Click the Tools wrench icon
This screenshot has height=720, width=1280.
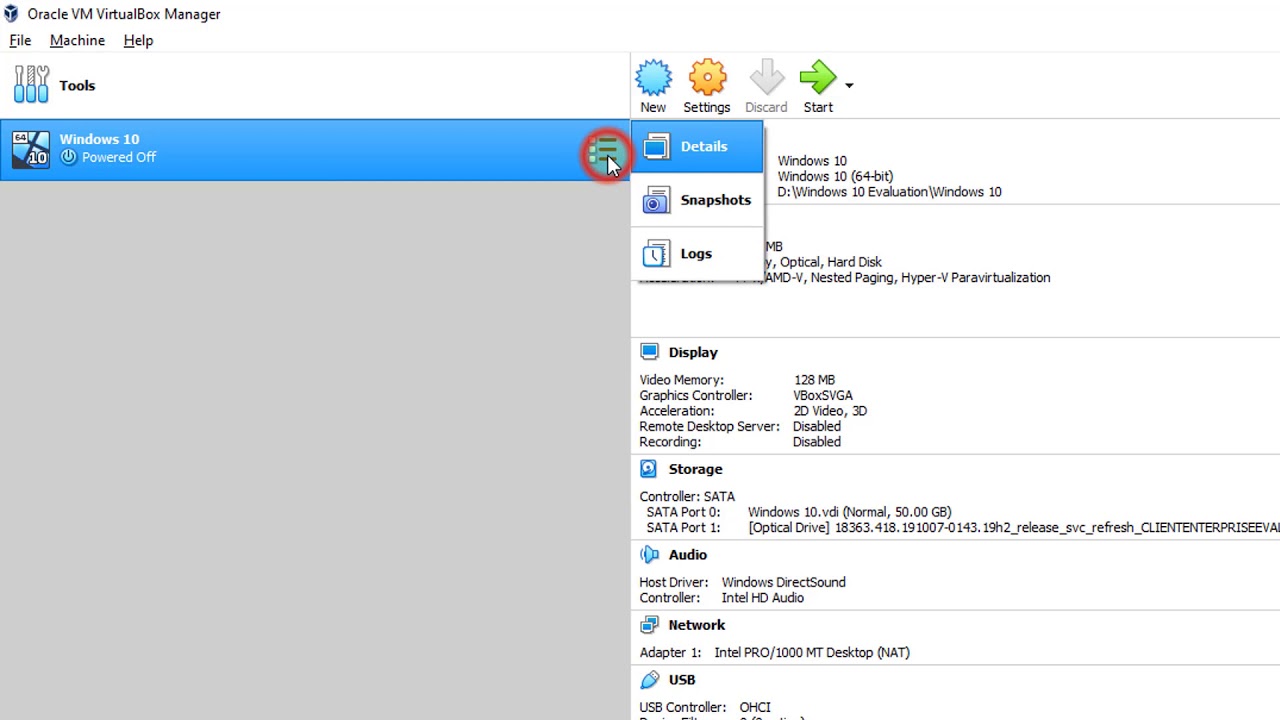tap(31, 85)
